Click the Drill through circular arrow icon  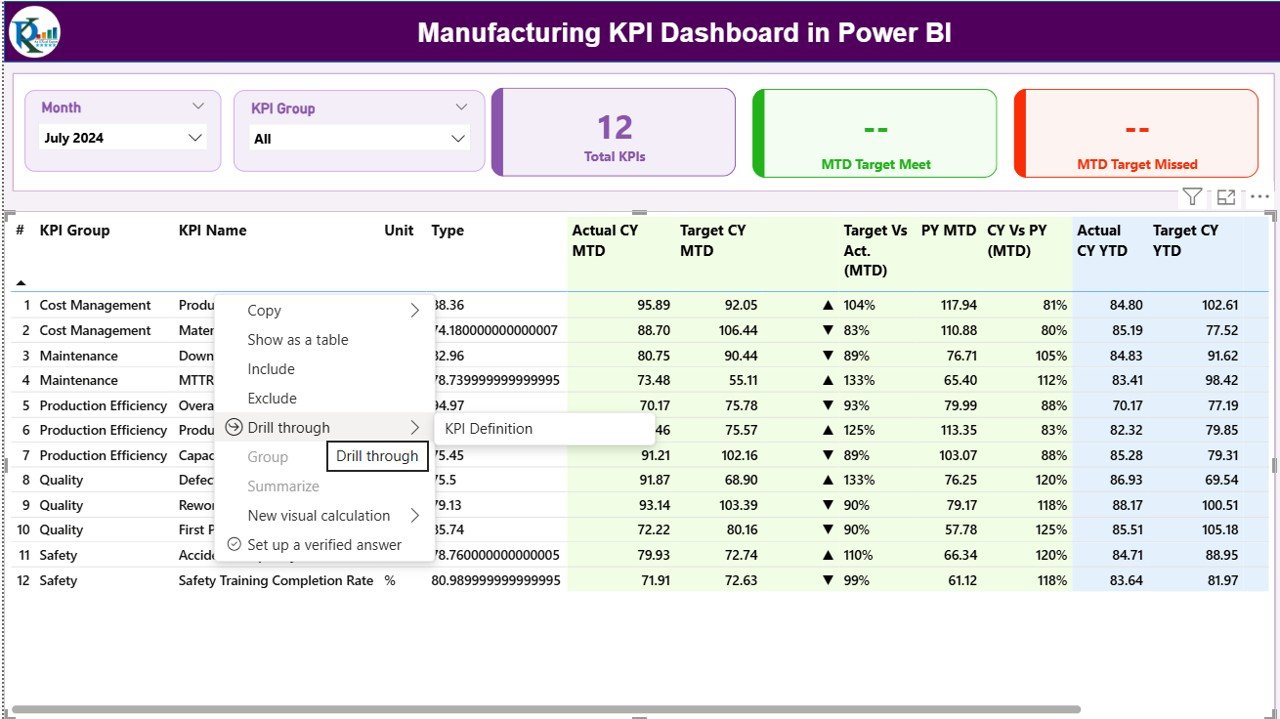232,427
